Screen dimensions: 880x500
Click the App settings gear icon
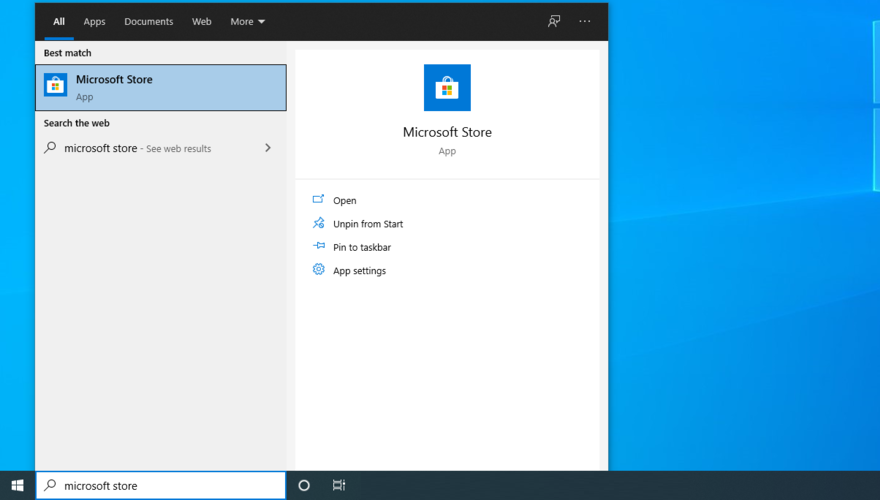(x=318, y=270)
